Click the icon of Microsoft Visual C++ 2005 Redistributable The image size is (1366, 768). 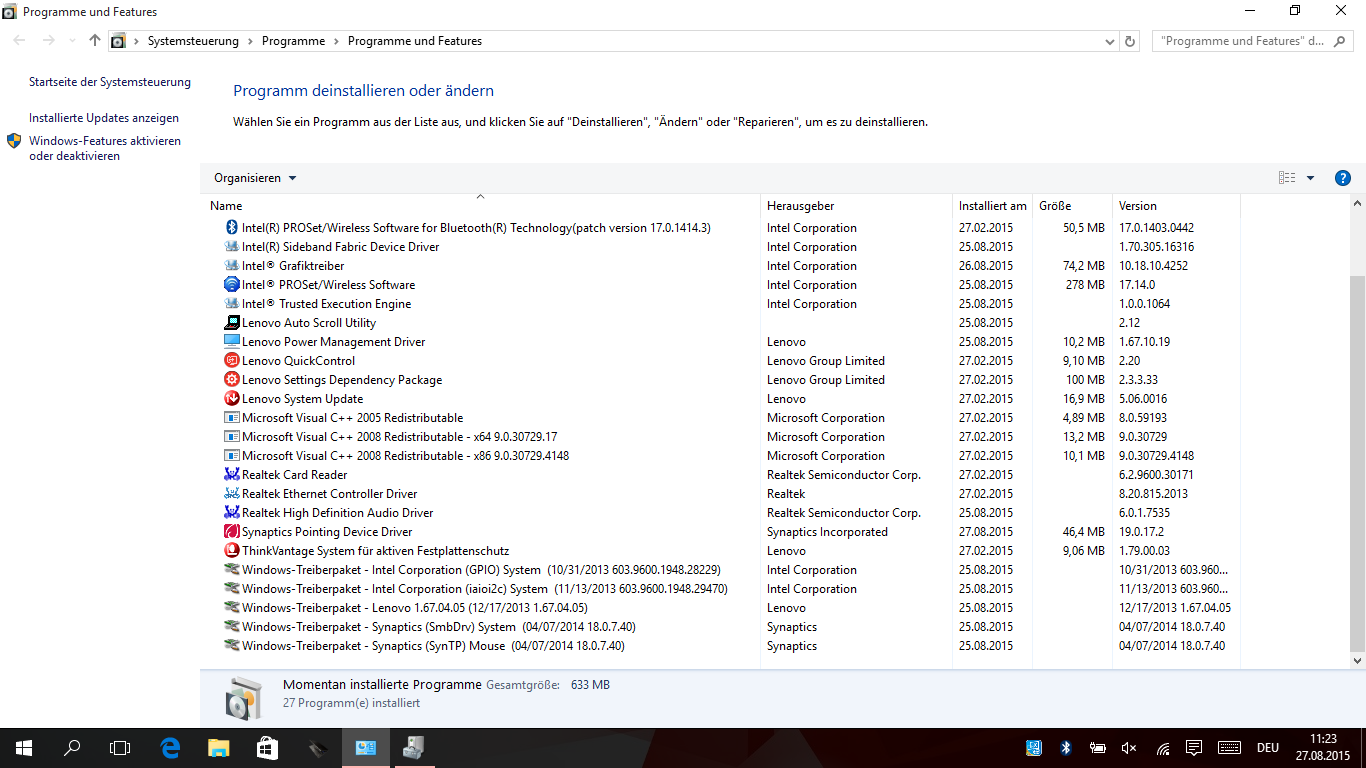tap(232, 418)
